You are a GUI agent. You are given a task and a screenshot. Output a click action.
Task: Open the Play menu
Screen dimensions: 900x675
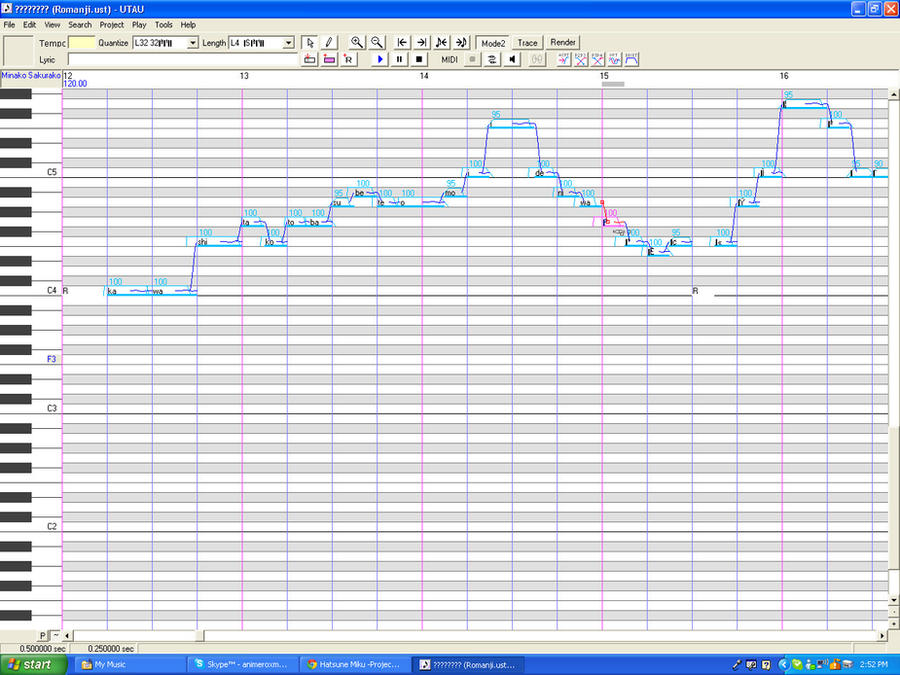[139, 25]
